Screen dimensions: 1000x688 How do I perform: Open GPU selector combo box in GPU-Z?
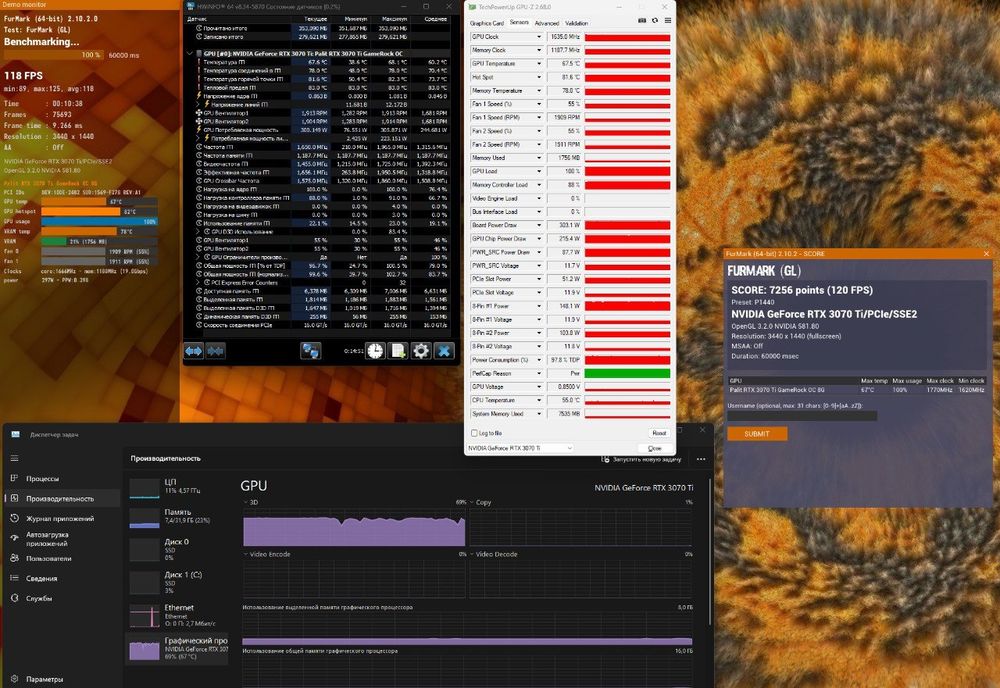click(520, 448)
